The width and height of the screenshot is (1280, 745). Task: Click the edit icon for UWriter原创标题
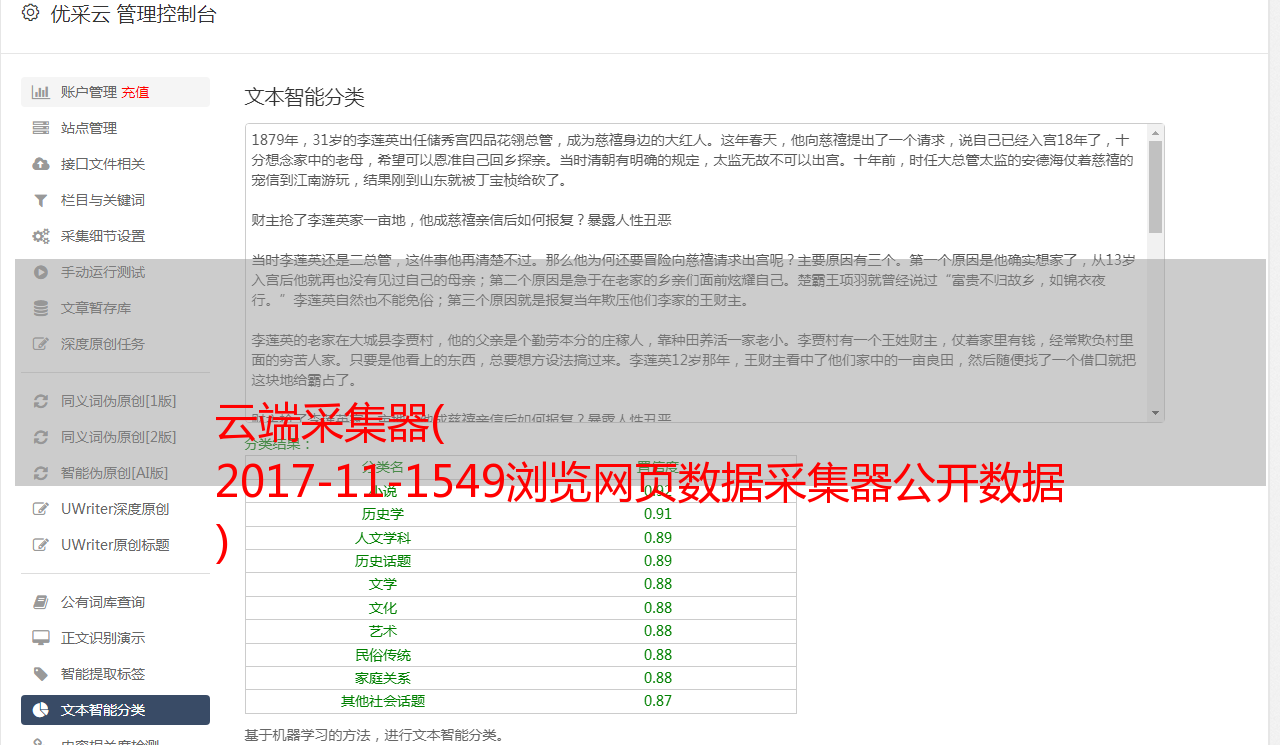[41, 545]
